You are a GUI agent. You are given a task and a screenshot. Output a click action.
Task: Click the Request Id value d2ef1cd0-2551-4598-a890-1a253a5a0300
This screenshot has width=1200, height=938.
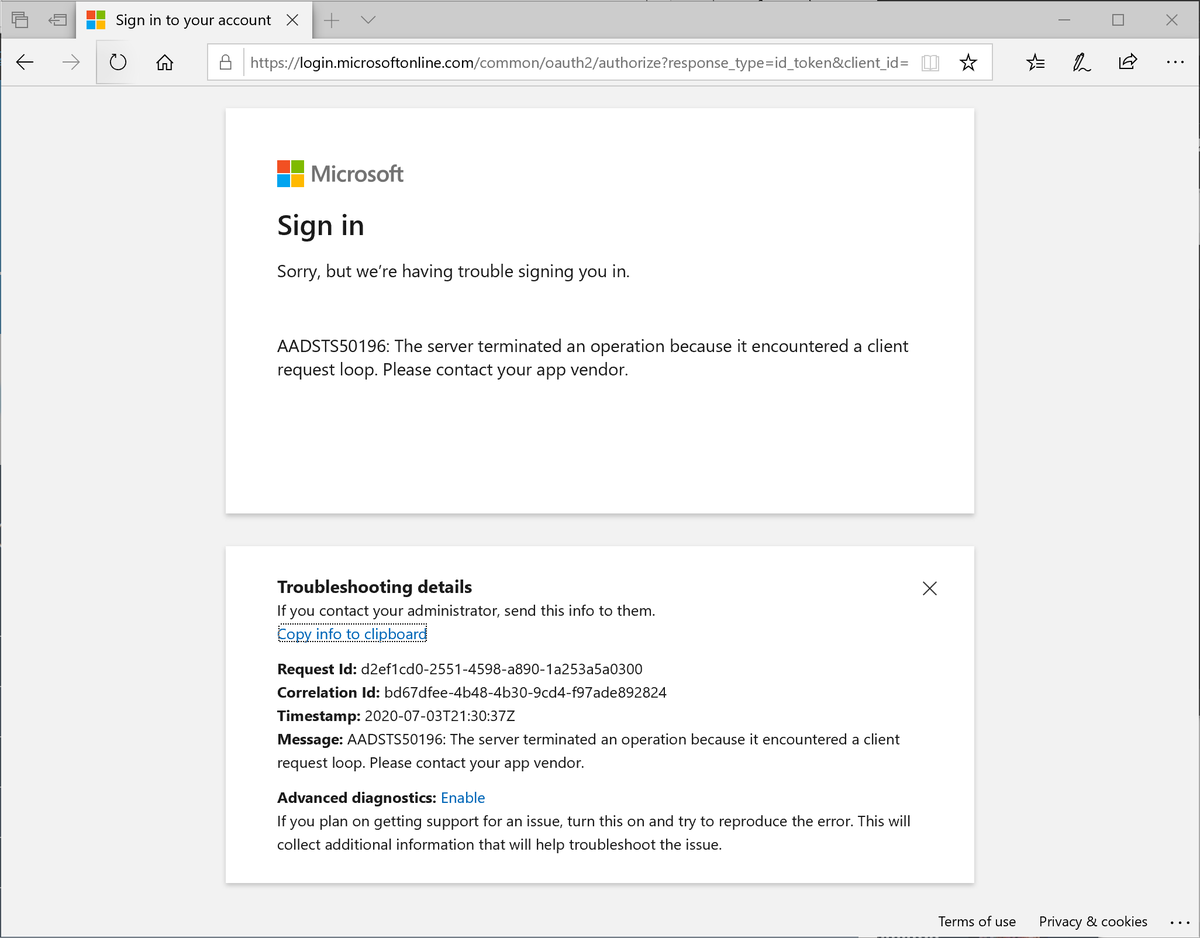coord(501,669)
